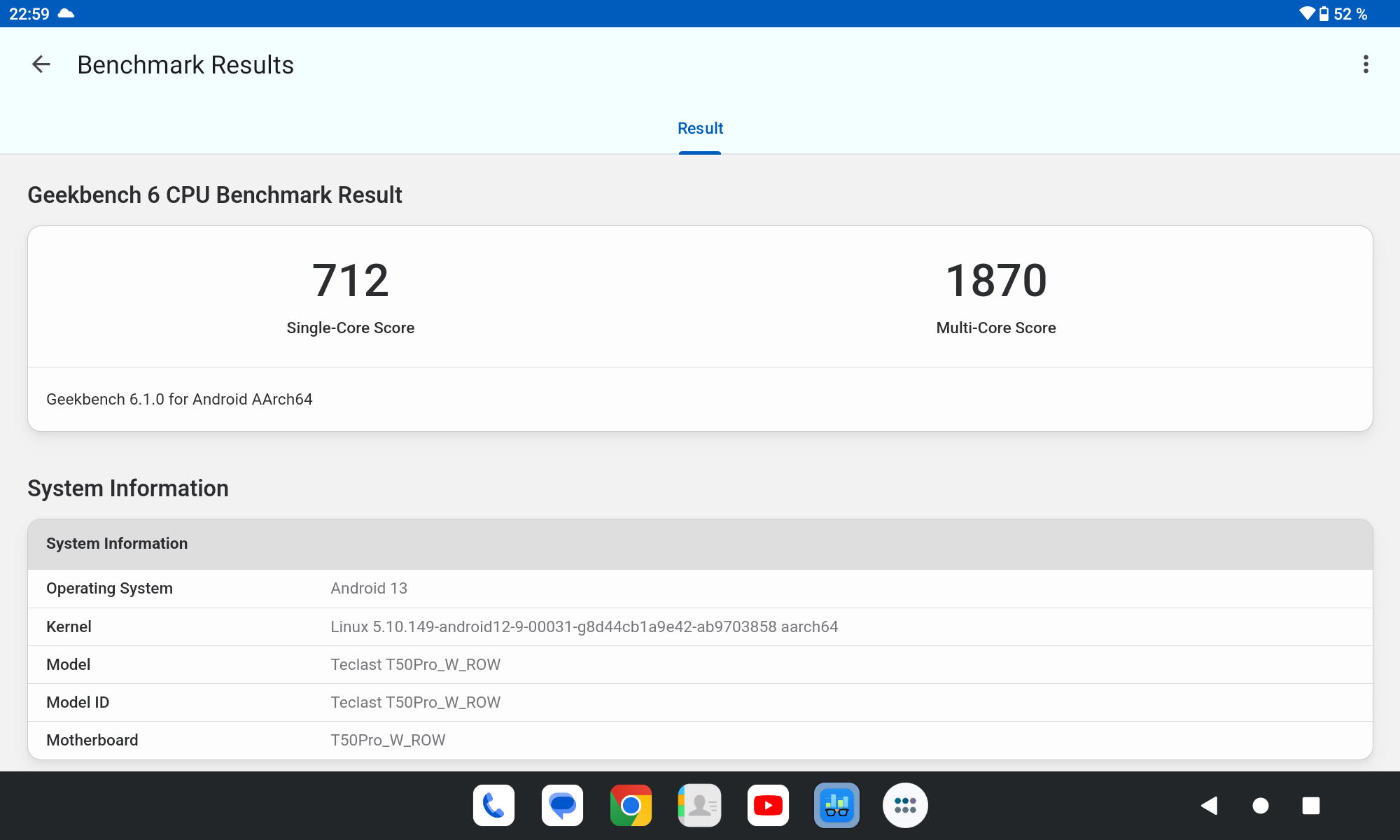Launch Chrome from the taskbar
Screen dimensions: 1400x840
631,806
